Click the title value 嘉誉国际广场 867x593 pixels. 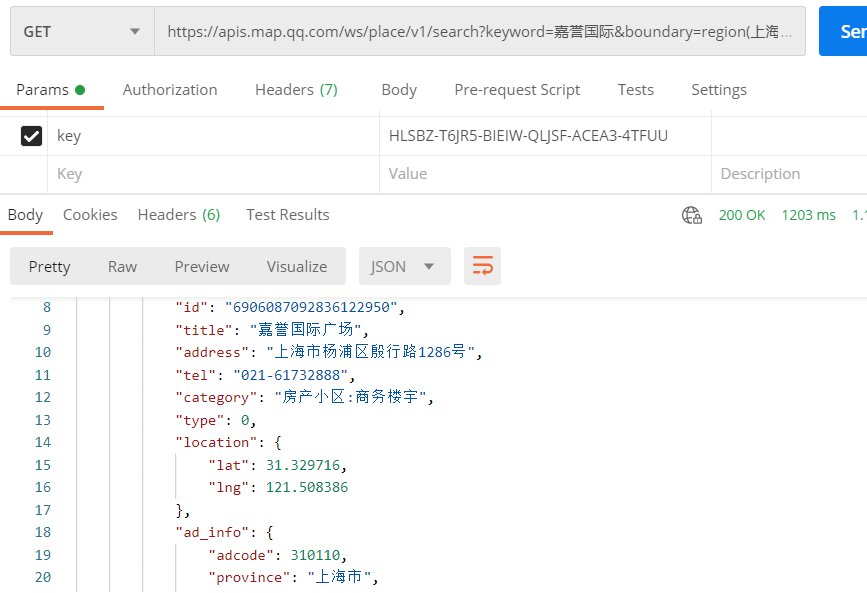[x=306, y=330]
